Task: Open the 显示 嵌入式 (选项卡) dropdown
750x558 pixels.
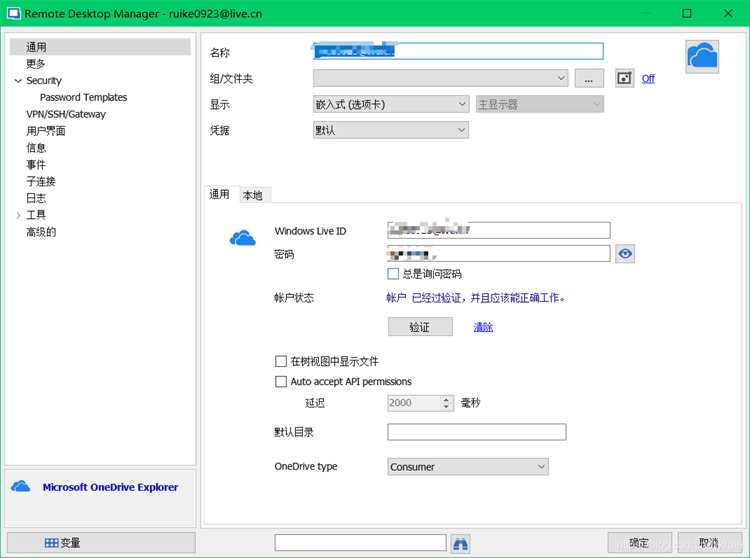Action: pos(391,104)
